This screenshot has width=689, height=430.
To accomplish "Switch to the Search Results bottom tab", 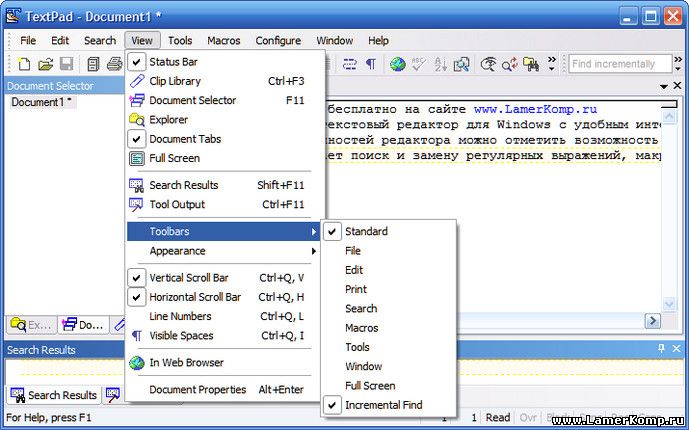I will pyautogui.click(x=53, y=395).
